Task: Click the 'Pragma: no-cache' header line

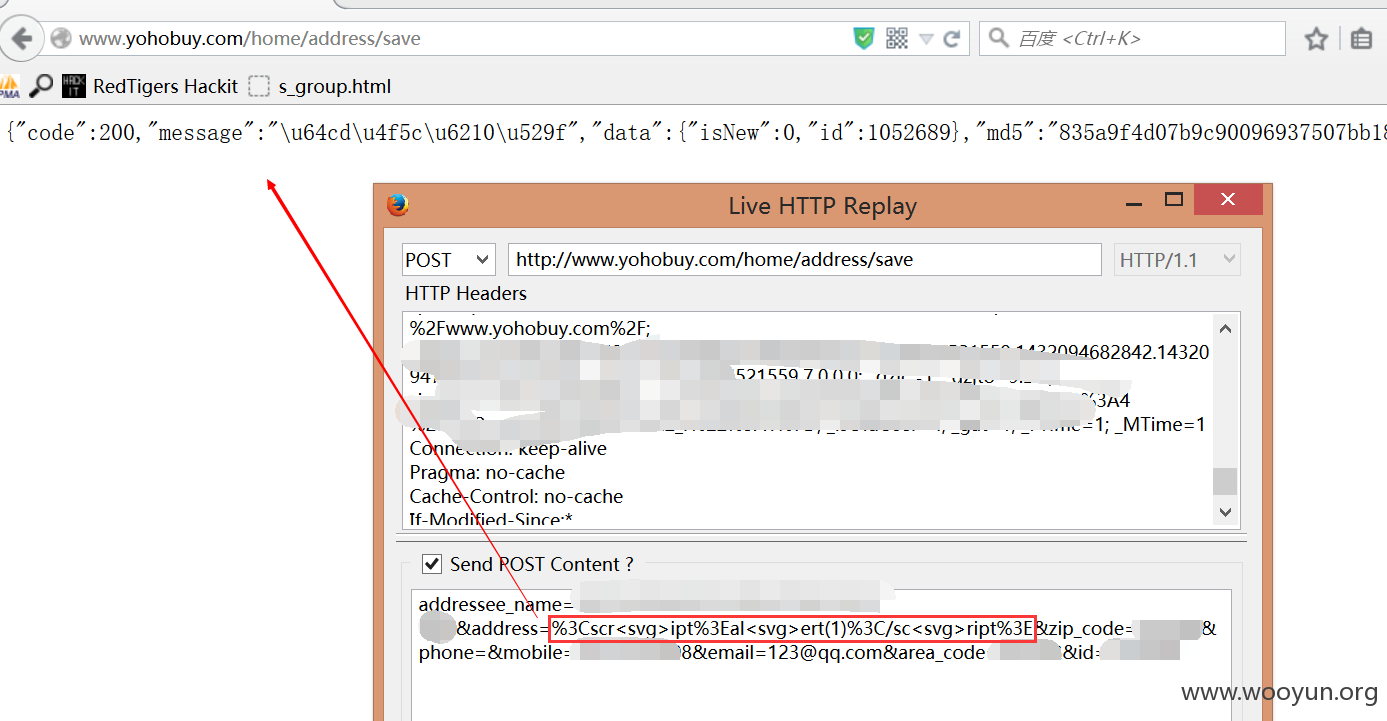Action: 487,473
